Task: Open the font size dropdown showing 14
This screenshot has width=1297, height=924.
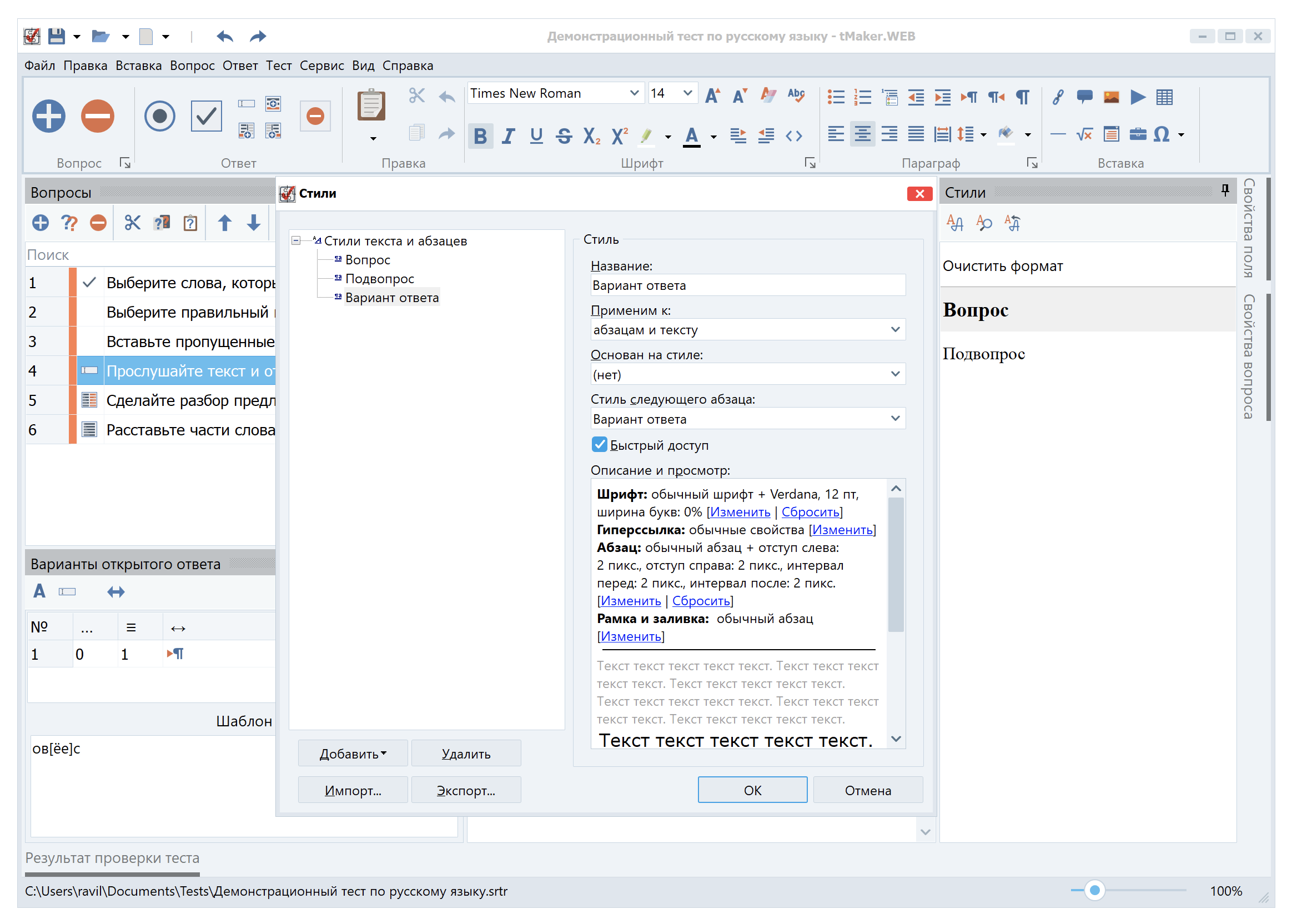Action: 688,93
